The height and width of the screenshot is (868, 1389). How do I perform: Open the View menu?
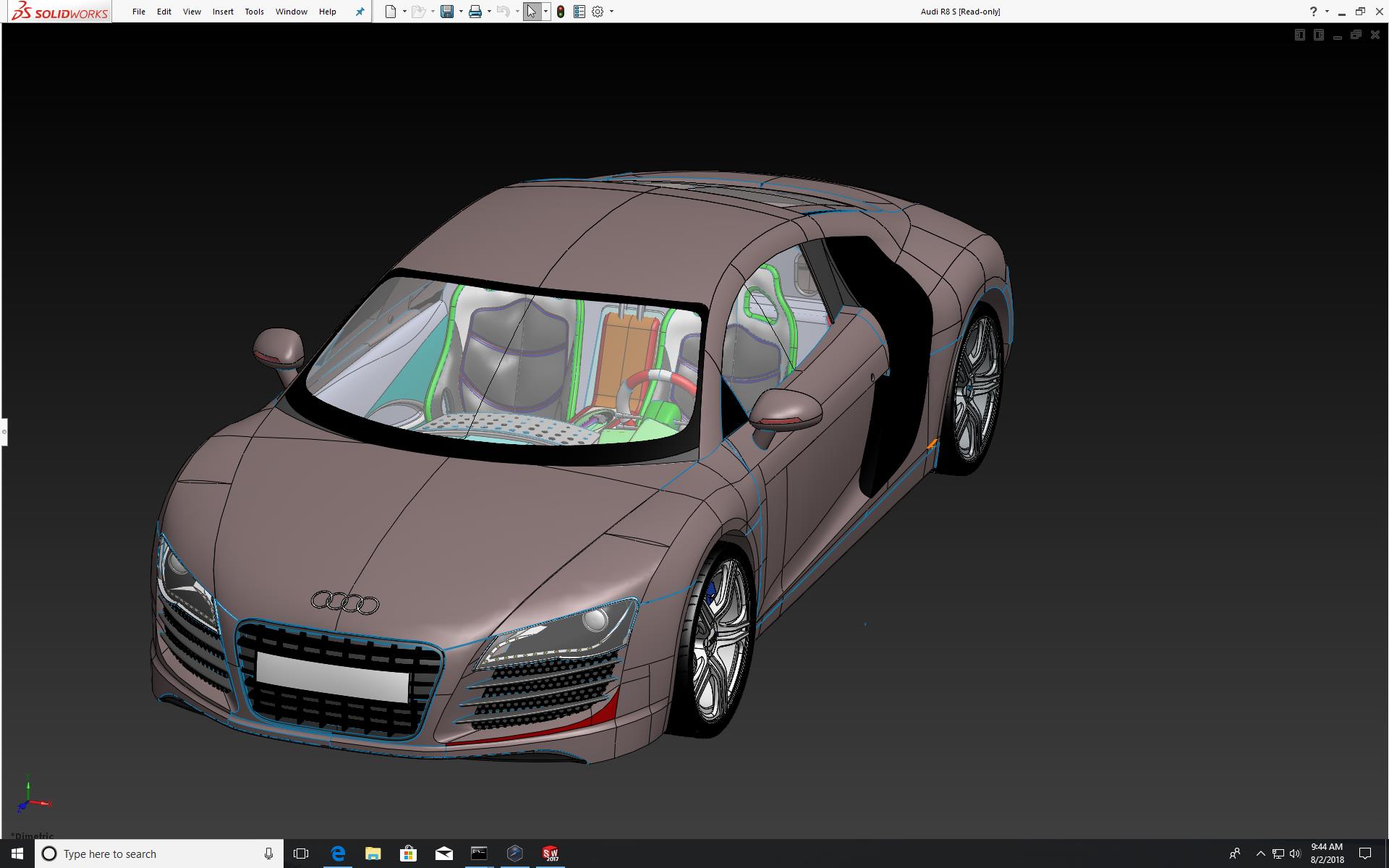tap(192, 12)
